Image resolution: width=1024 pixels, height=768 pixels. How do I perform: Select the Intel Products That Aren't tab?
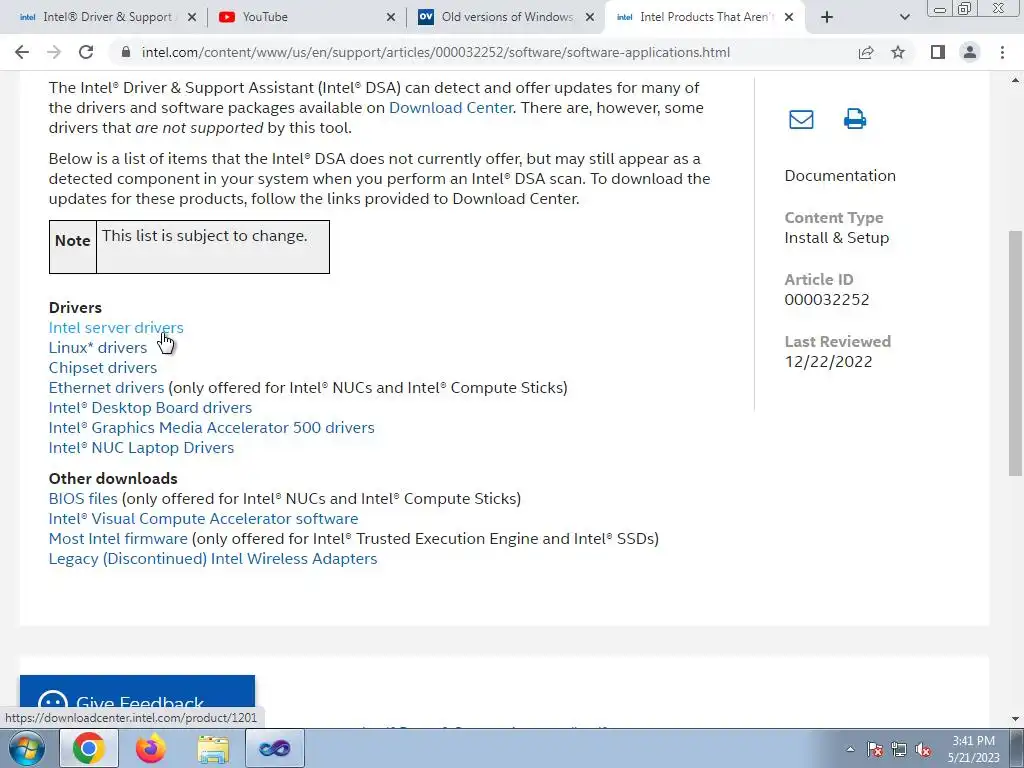[703, 17]
